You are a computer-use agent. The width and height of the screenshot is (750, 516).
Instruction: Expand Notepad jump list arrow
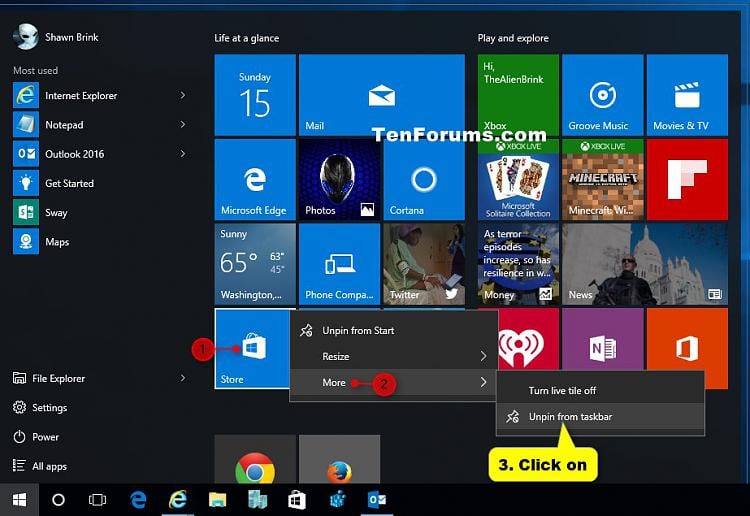(x=183, y=125)
